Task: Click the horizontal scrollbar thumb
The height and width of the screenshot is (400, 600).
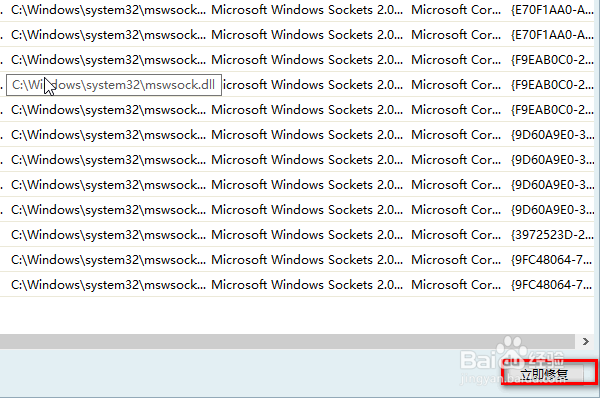Action: tap(287, 341)
